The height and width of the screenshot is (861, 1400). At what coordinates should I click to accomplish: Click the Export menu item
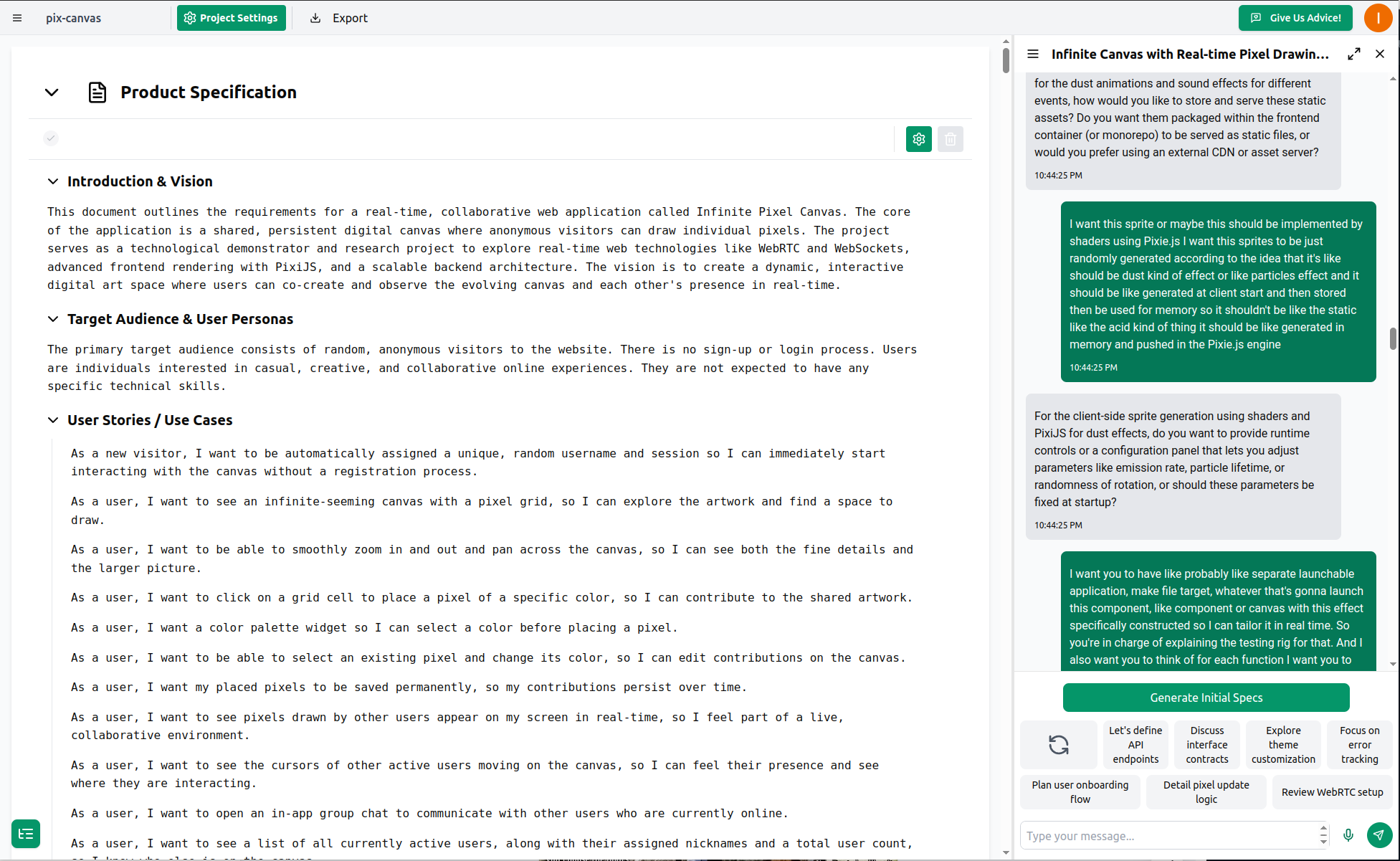339,18
